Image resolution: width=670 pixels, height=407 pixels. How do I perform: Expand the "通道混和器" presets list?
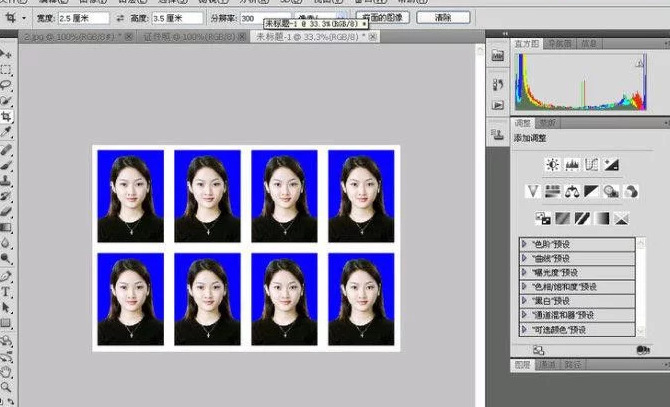[x=525, y=315]
